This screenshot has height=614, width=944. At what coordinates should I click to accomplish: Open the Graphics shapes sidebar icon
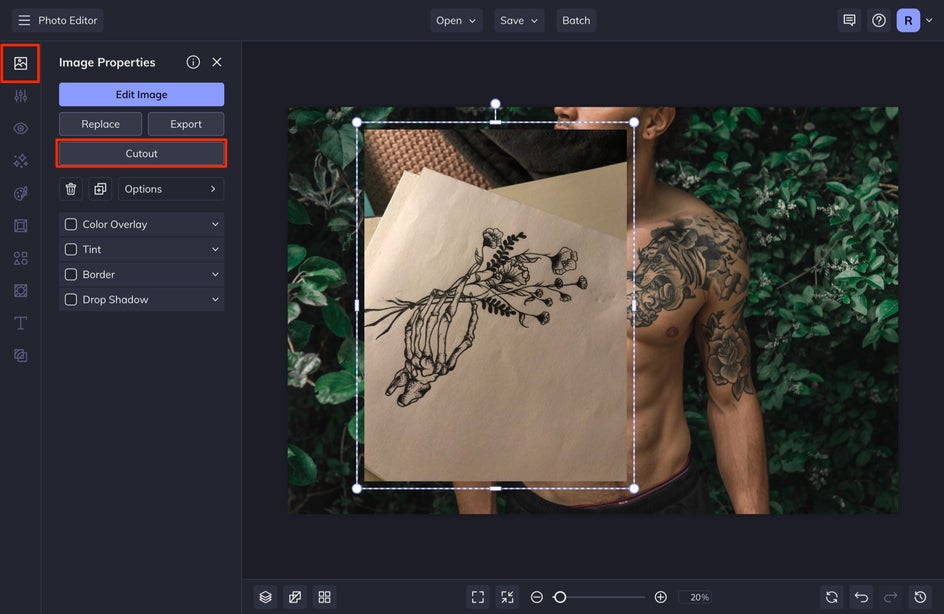[x=20, y=258]
